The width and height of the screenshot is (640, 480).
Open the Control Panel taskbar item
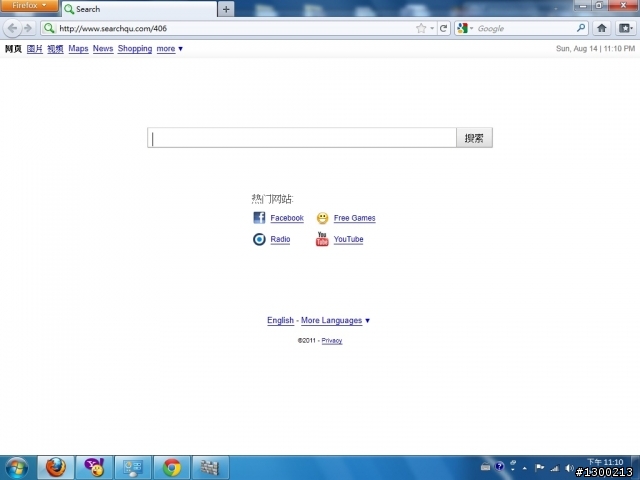133,468
